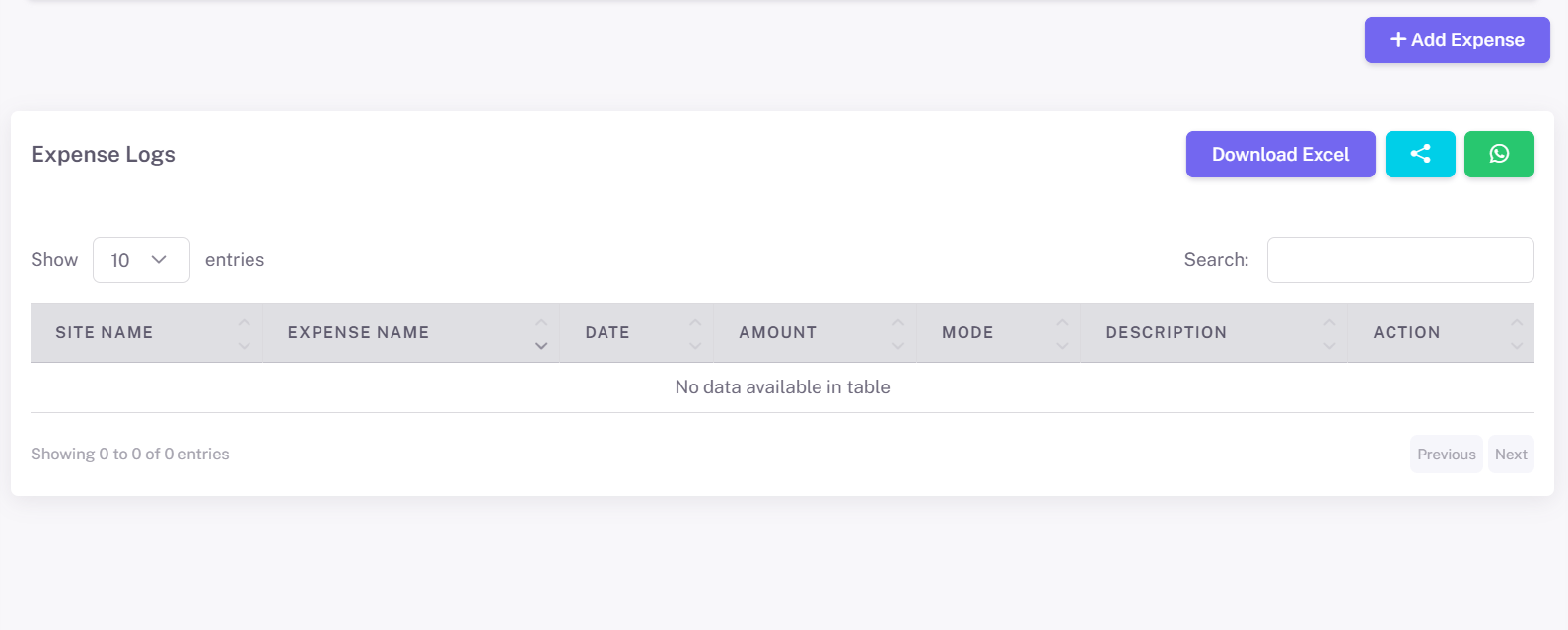The height and width of the screenshot is (630, 1568).
Task: Go to the Previous page
Action: click(1446, 455)
